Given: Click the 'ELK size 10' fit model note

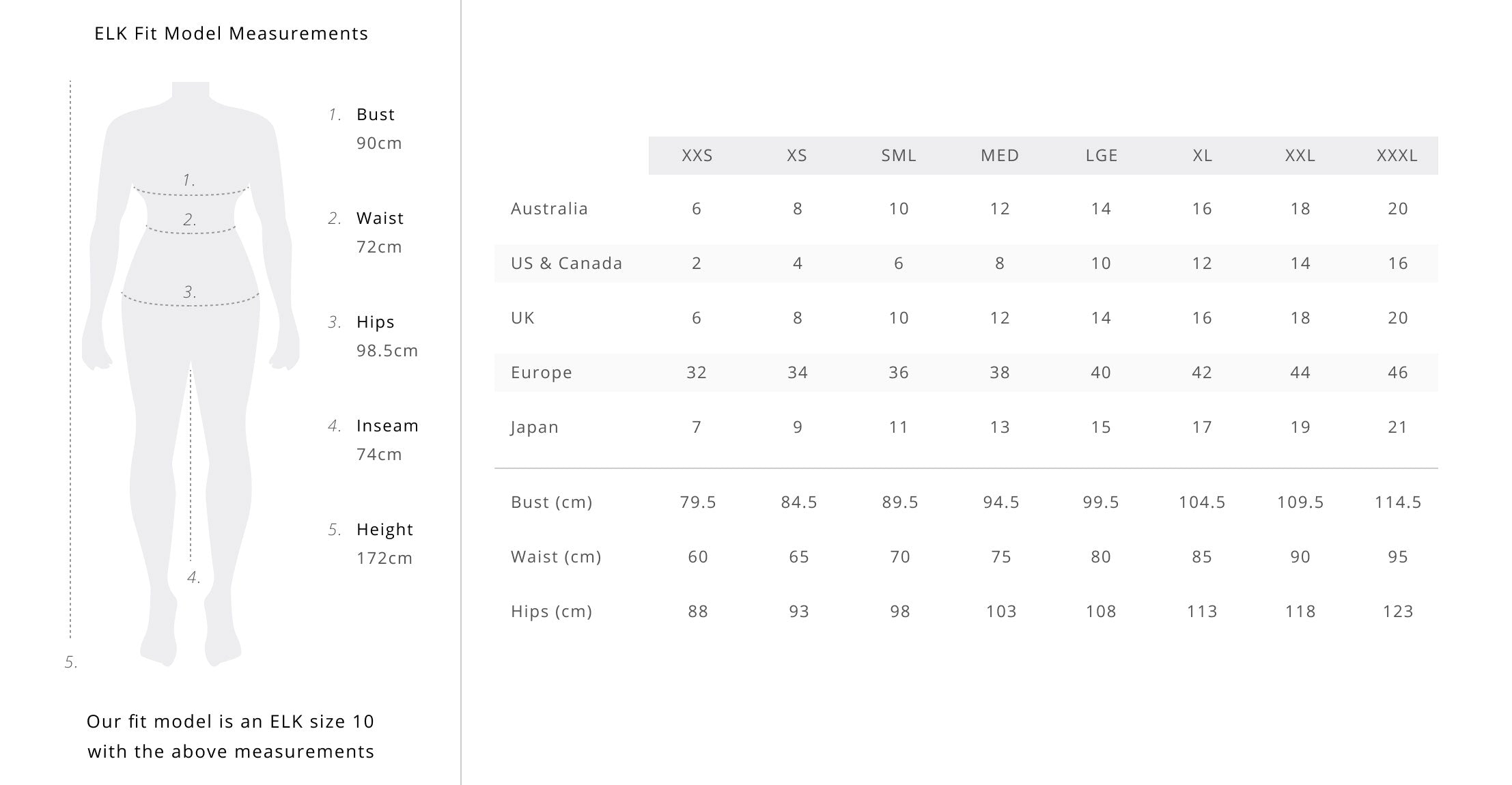Looking at the screenshot, I should coord(231,737).
